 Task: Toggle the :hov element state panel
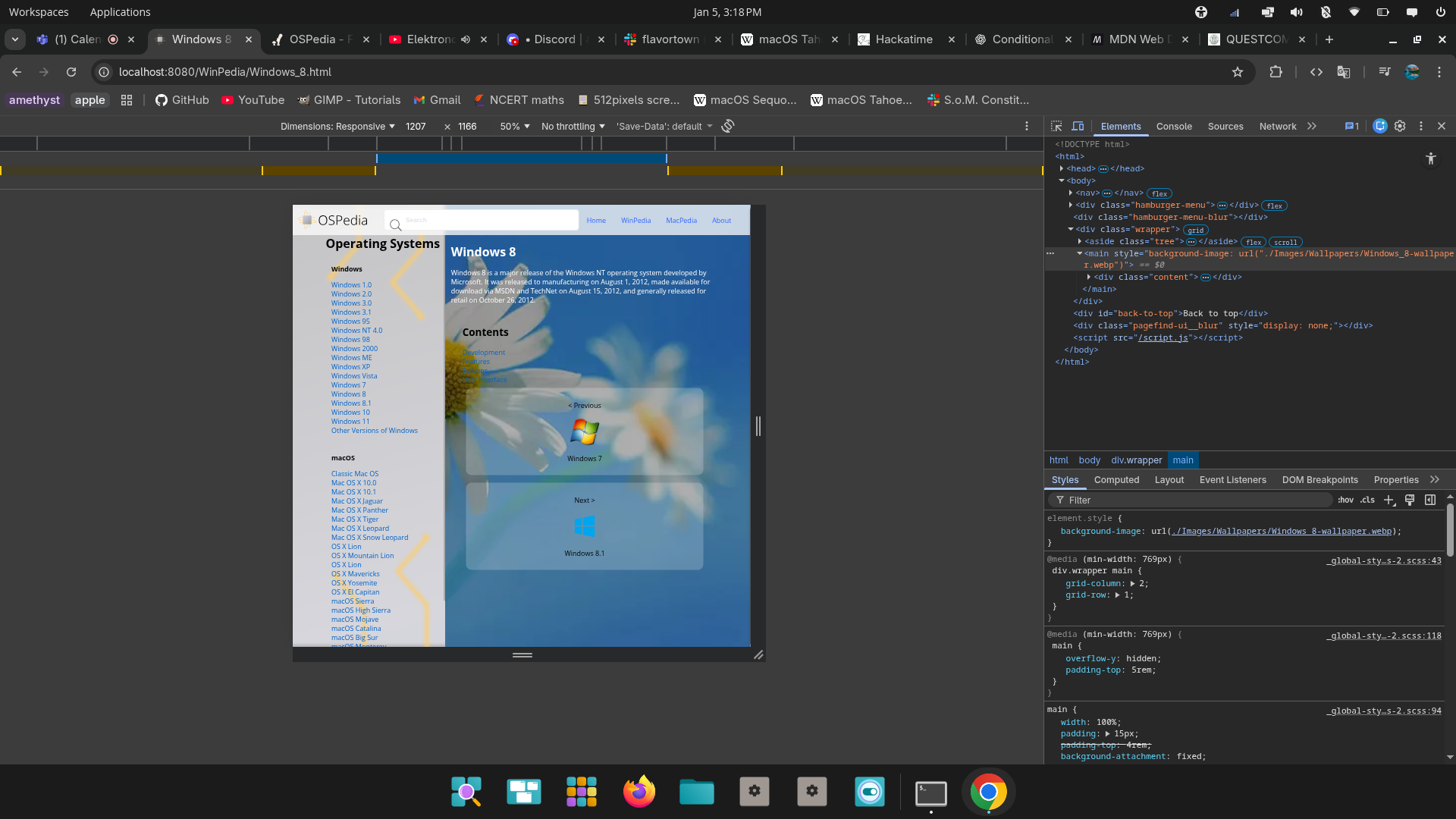(x=1345, y=500)
